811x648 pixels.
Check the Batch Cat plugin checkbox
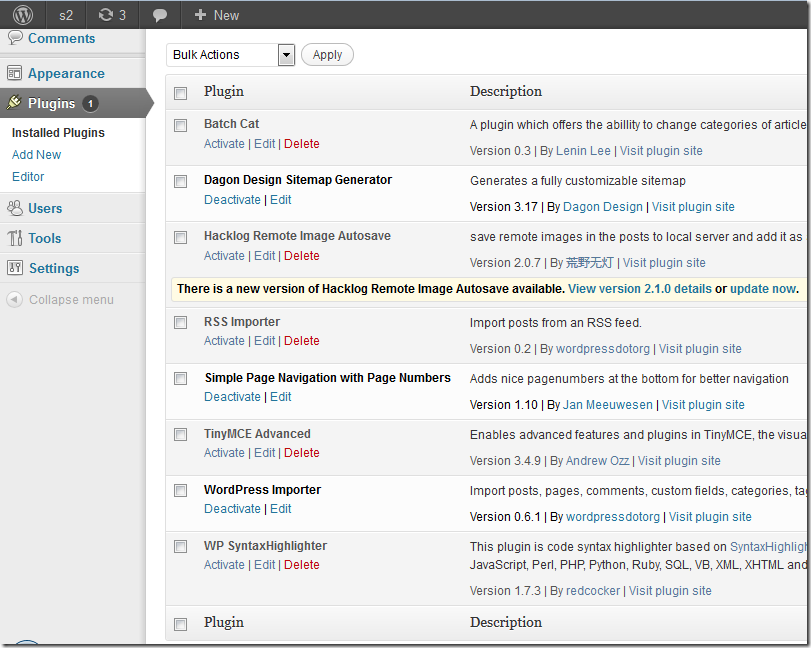pyautogui.click(x=181, y=125)
